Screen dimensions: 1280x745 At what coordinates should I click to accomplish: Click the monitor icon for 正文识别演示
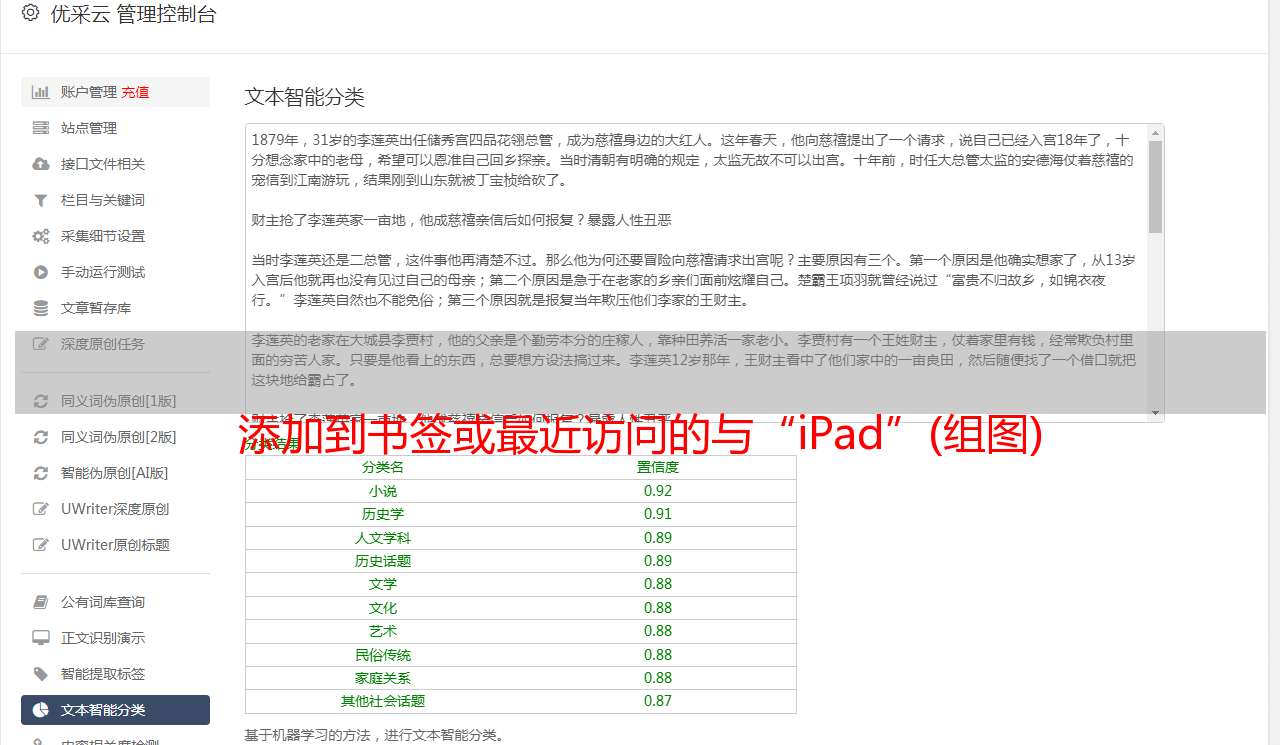(41, 638)
